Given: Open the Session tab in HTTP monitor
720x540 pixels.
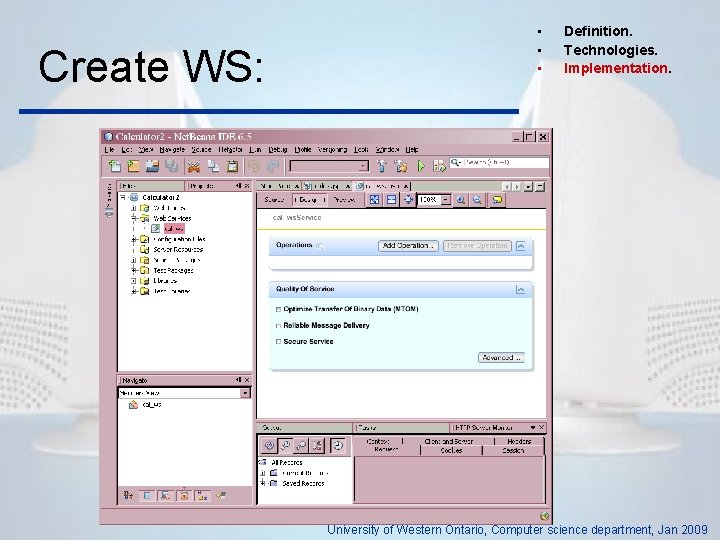Looking at the screenshot, I should (x=513, y=451).
